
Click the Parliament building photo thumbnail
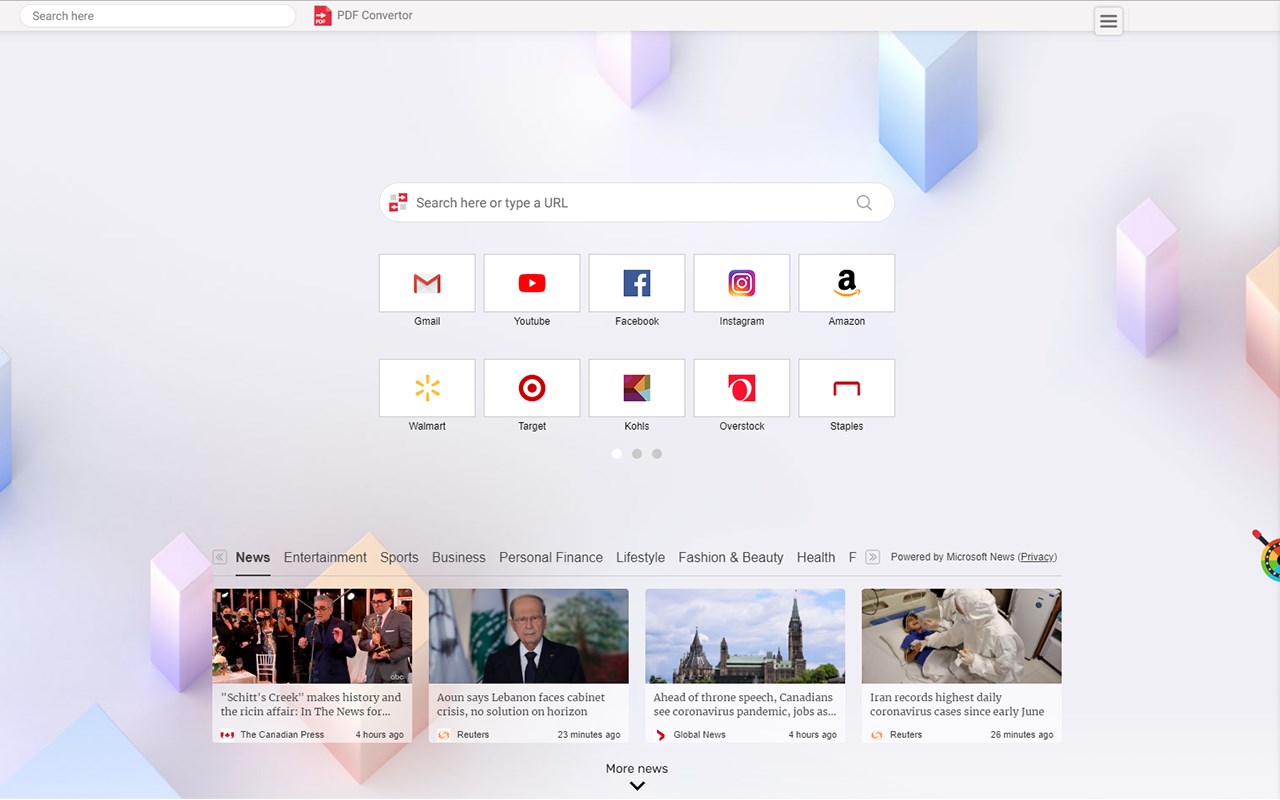pyautogui.click(x=745, y=636)
